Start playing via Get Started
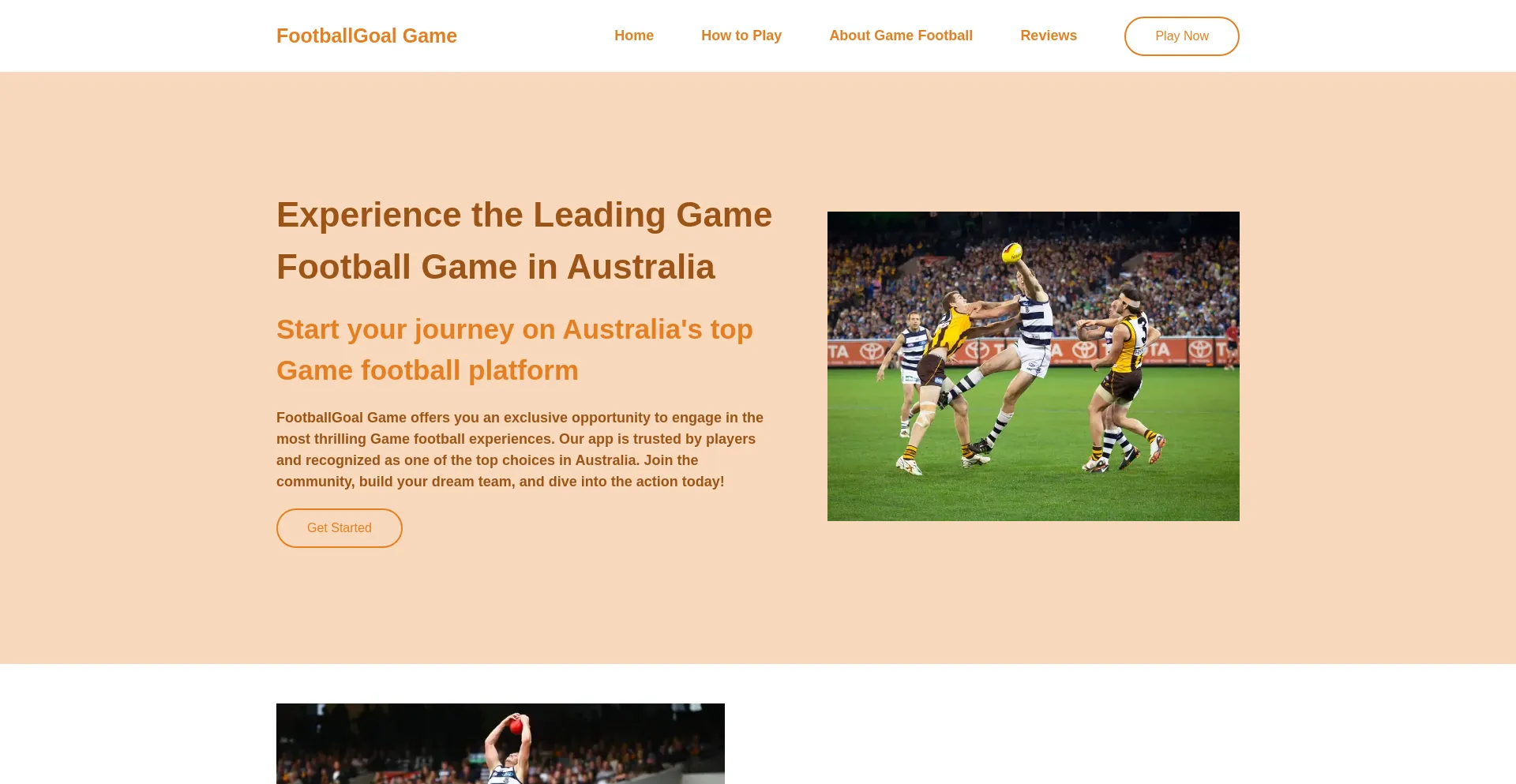This screenshot has height=784, width=1516. [x=339, y=527]
